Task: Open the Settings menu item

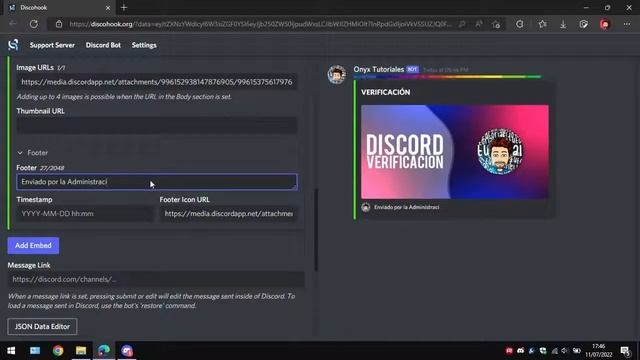Action: [144, 45]
